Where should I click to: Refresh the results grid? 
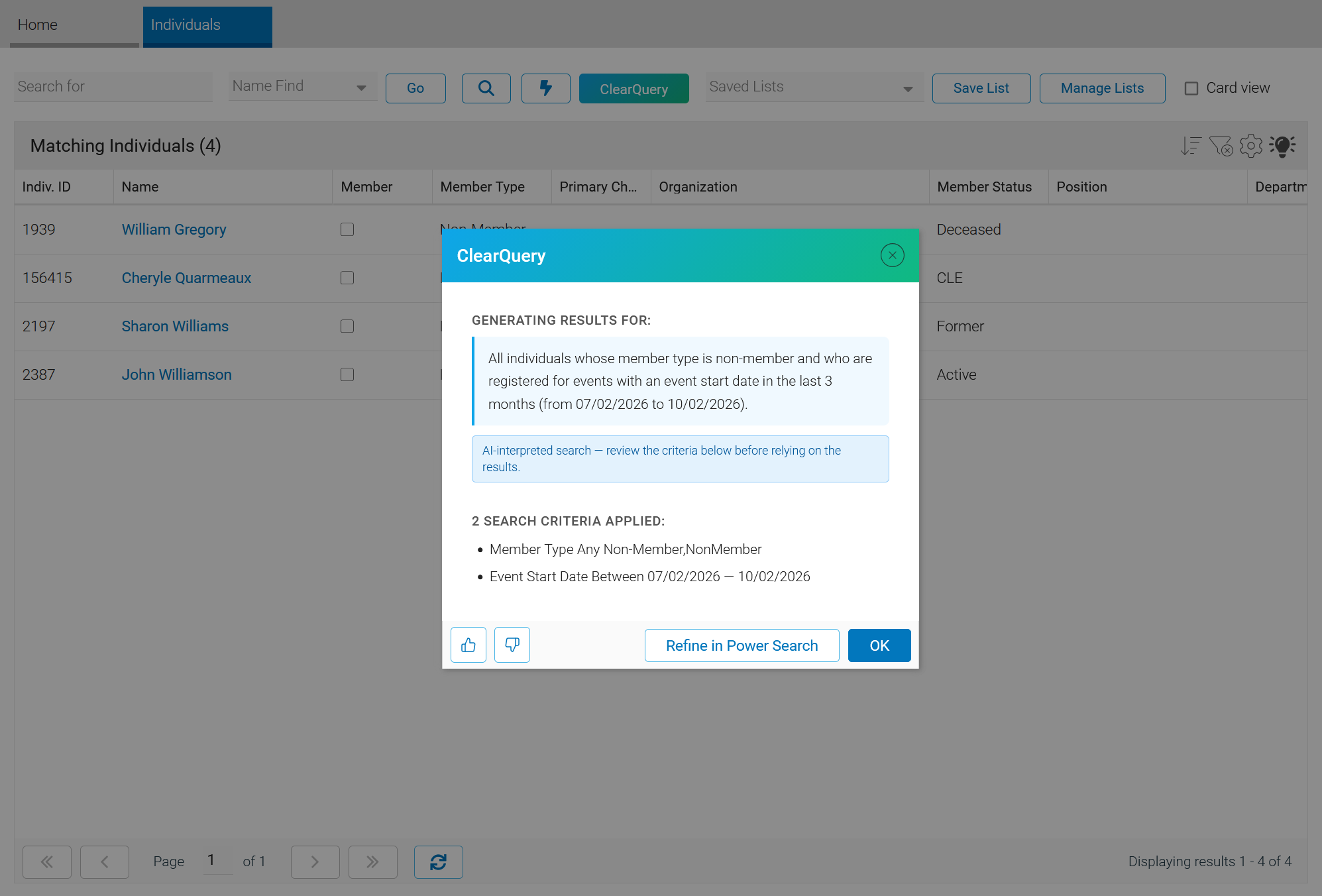coord(439,862)
